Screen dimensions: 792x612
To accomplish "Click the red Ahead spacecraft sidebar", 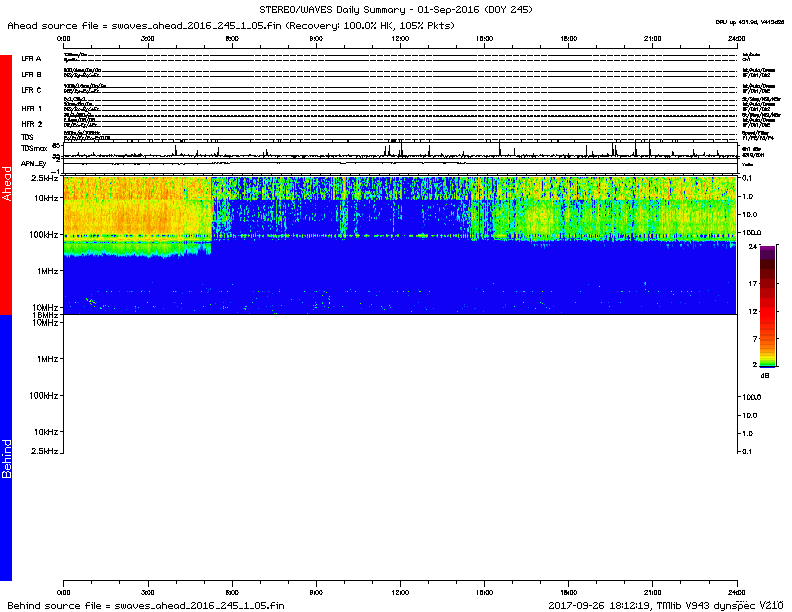I will click(6, 185).
